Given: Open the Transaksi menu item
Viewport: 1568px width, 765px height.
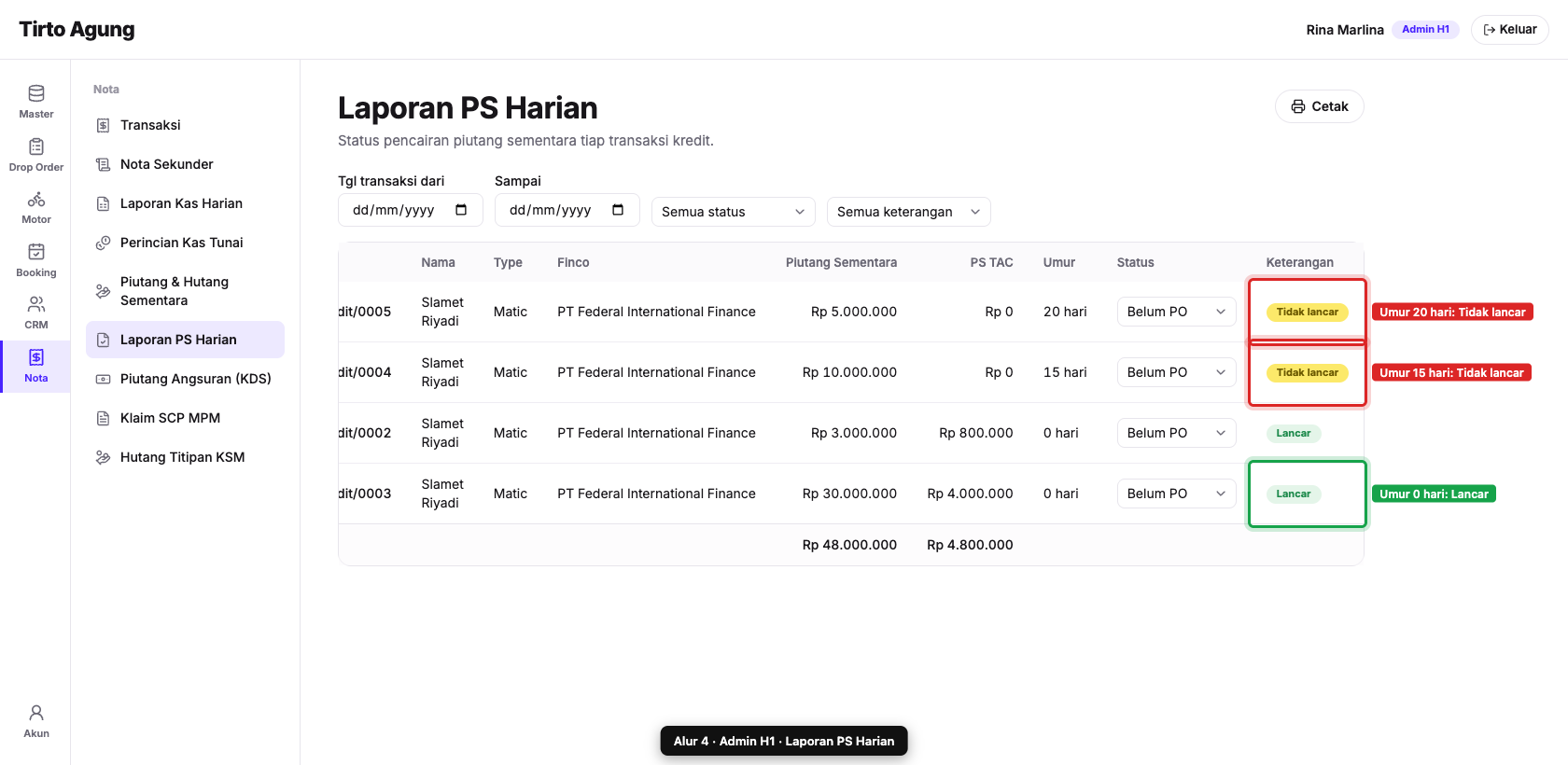Looking at the screenshot, I should (185, 125).
